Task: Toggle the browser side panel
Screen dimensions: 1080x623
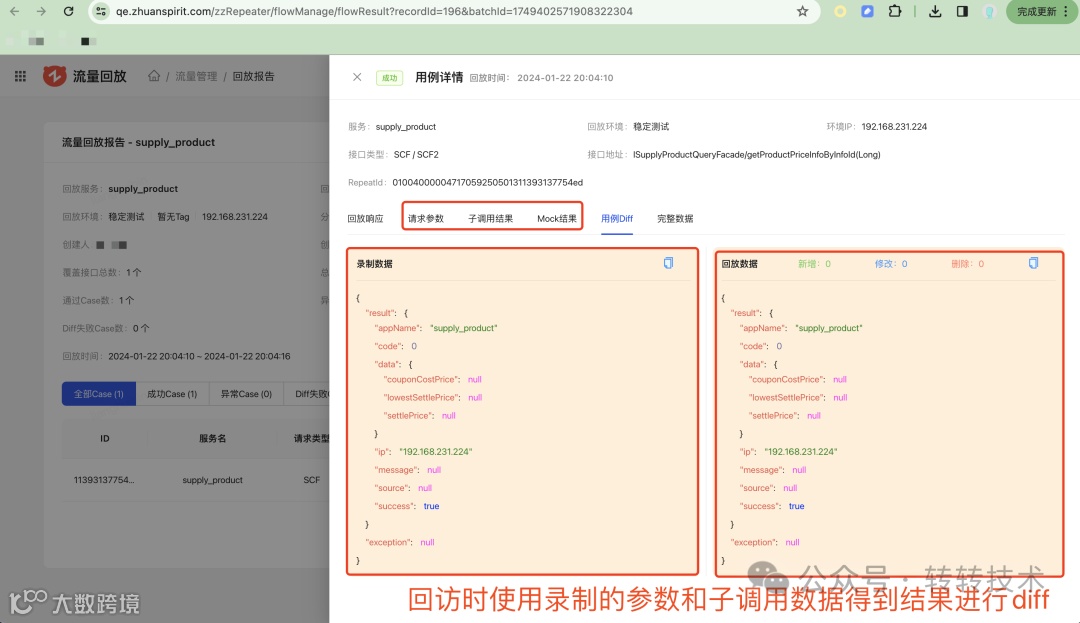Action: pos(962,11)
